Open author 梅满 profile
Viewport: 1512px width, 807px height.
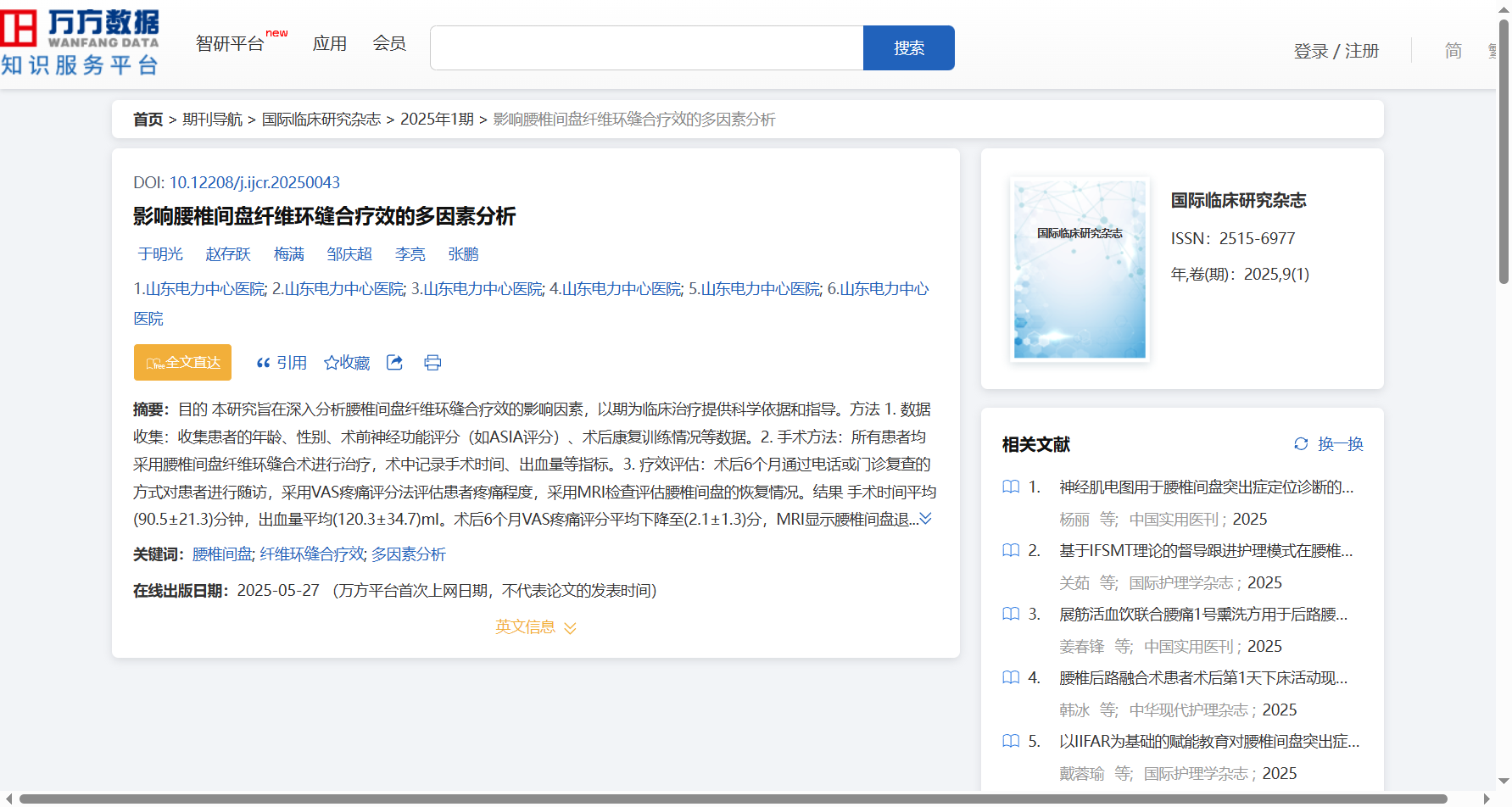pyautogui.click(x=289, y=253)
